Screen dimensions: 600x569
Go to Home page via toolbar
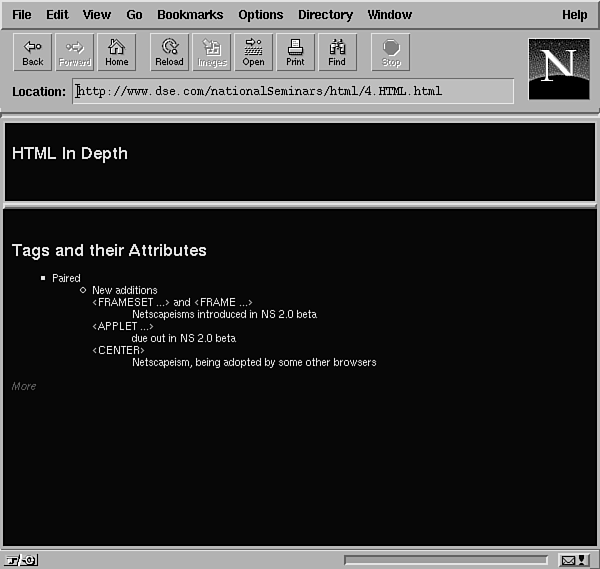117,53
